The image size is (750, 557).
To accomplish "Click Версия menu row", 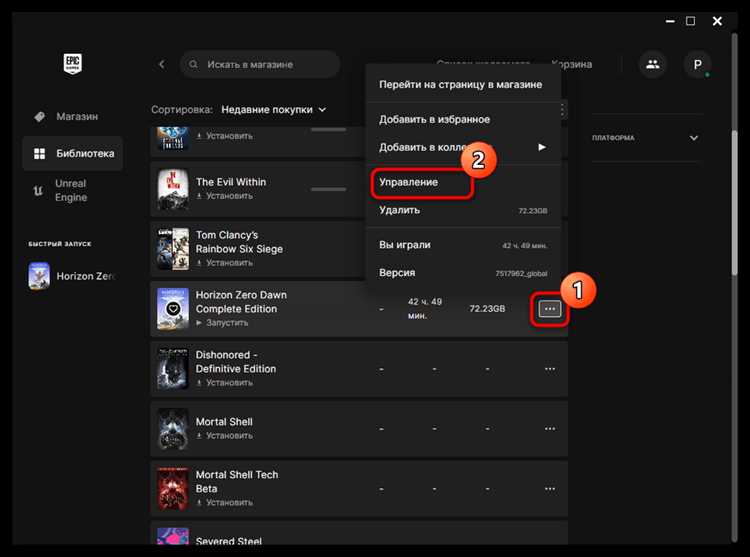I will [x=463, y=273].
